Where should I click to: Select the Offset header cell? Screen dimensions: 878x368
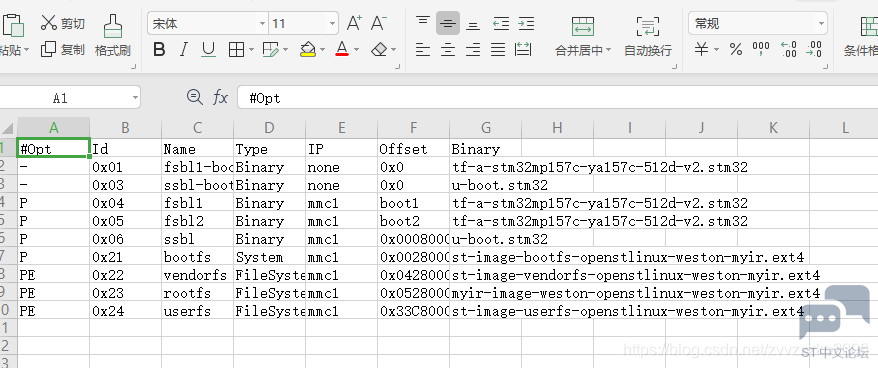[413, 149]
